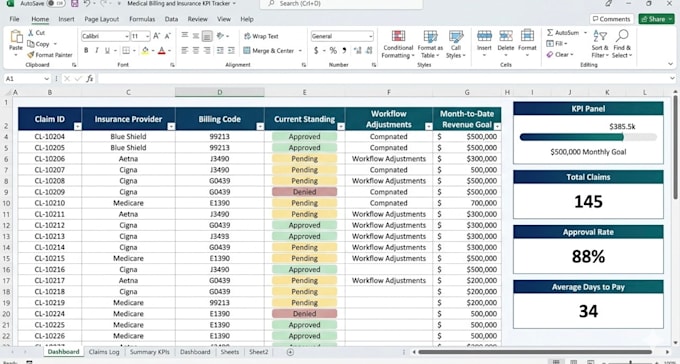This screenshot has height=364, width=680.
Task: Toggle the AutoSave switch
Action: 56,3
